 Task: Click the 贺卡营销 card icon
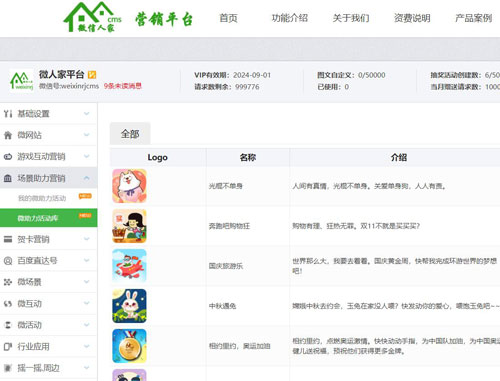tap(8, 239)
